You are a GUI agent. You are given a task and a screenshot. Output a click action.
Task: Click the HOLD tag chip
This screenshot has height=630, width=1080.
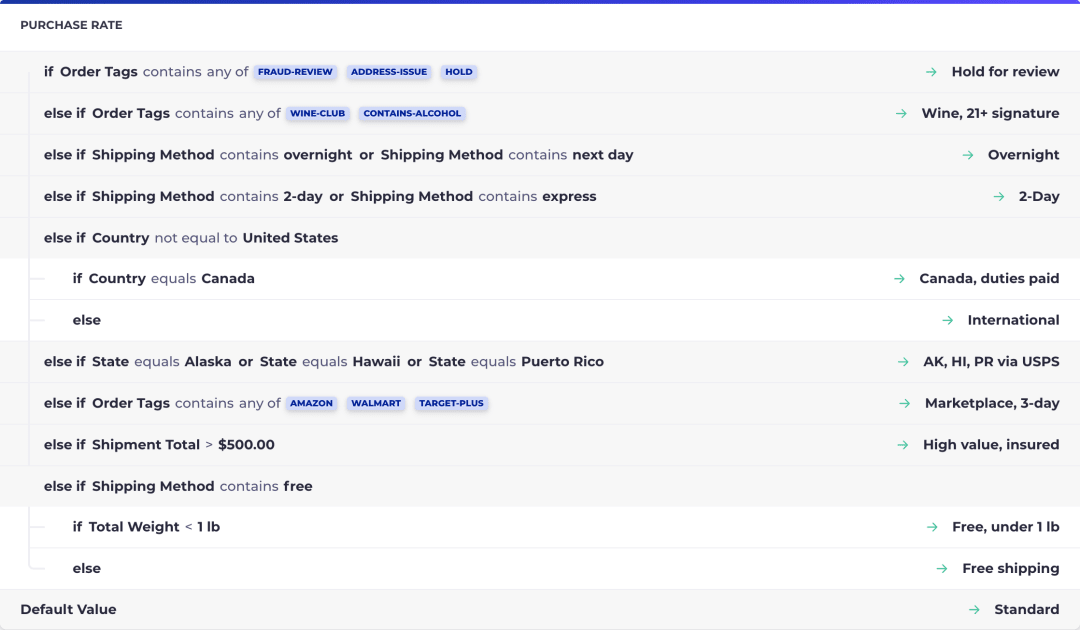point(459,72)
